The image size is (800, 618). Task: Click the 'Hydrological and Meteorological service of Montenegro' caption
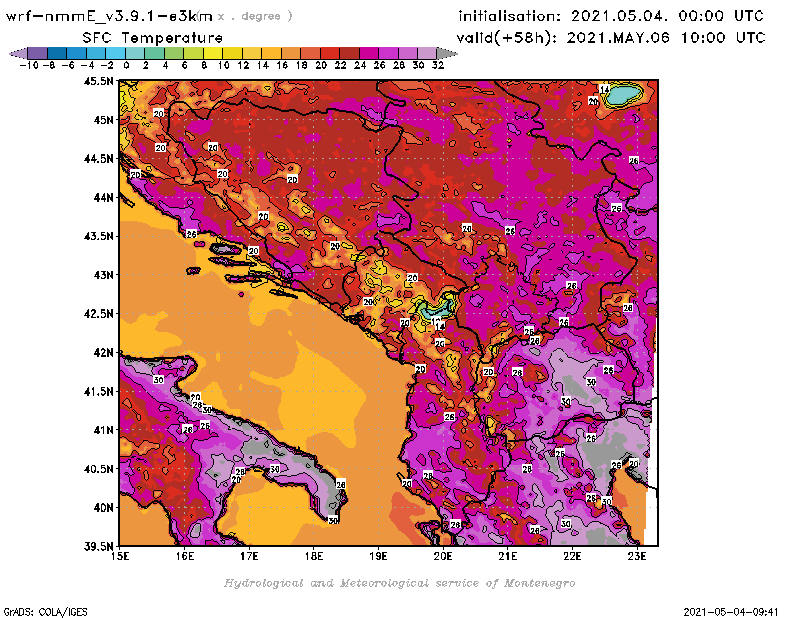tap(399, 583)
